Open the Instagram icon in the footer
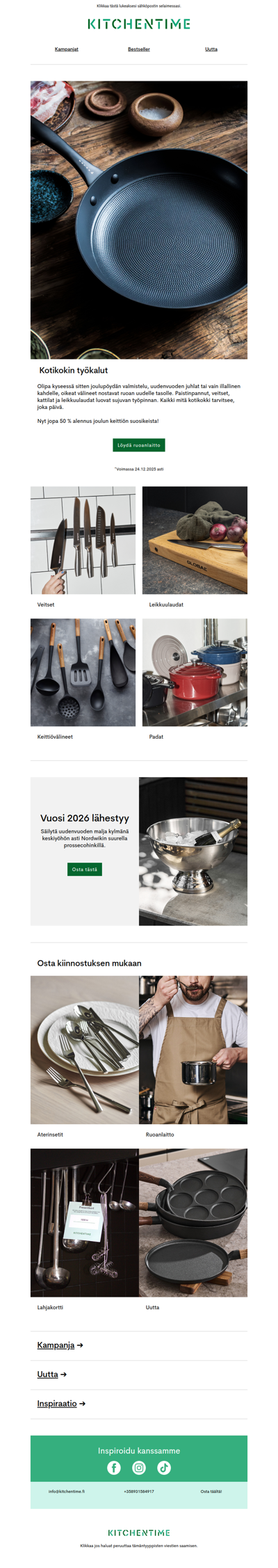278x1568 pixels. pyautogui.click(x=139, y=1468)
